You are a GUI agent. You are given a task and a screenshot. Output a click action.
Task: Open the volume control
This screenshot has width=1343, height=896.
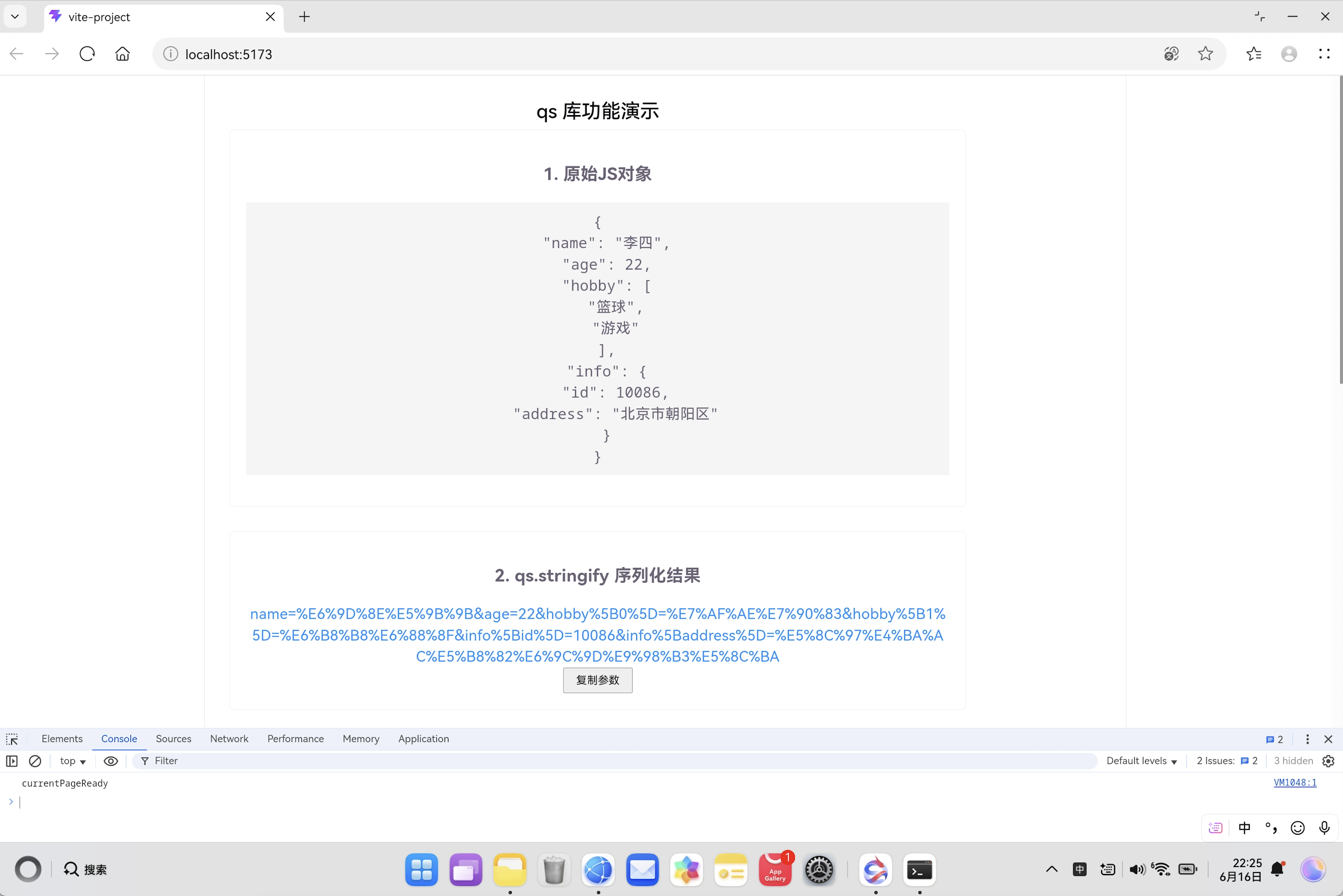[1137, 869]
